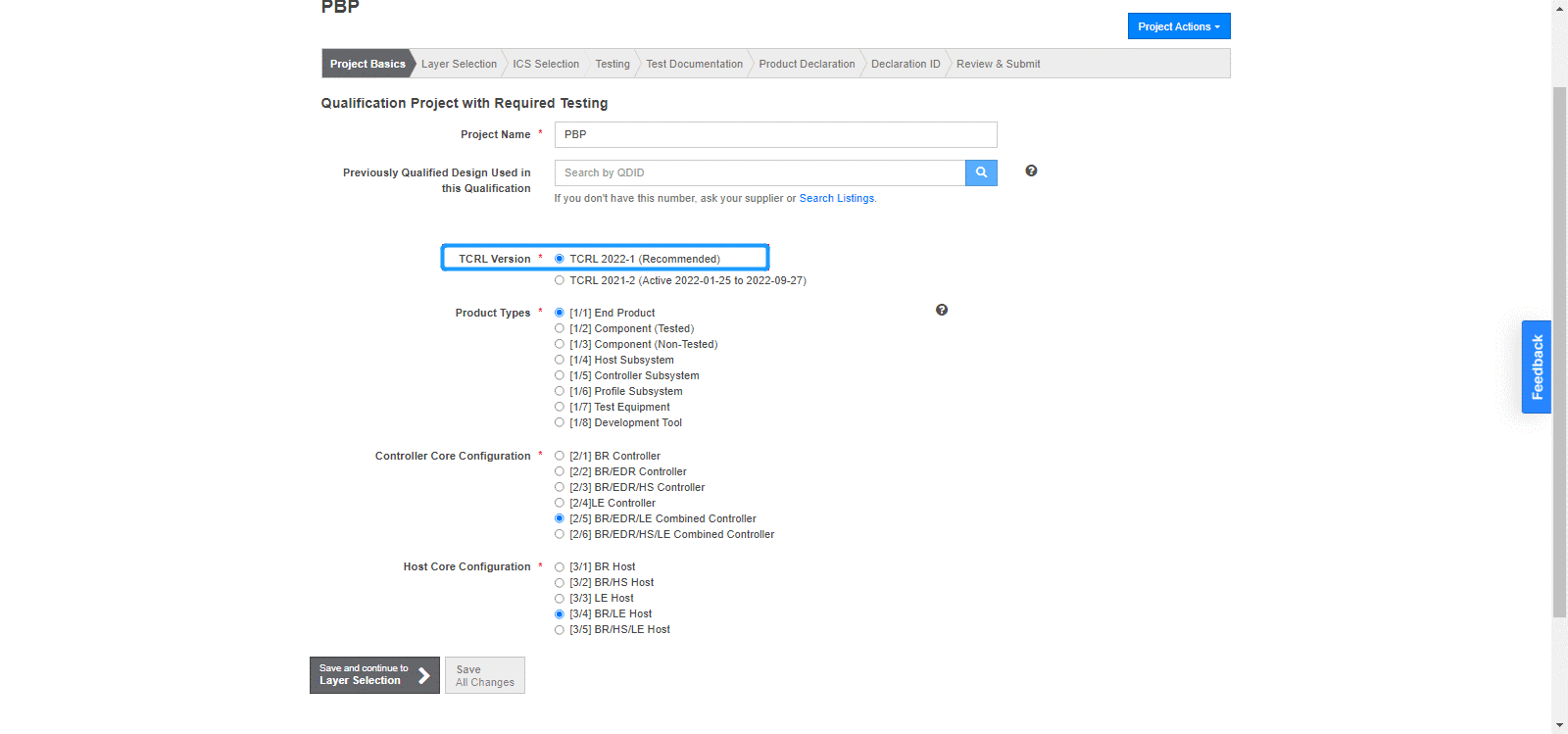Pick [3/3] LE Host radio

[x=560, y=598]
